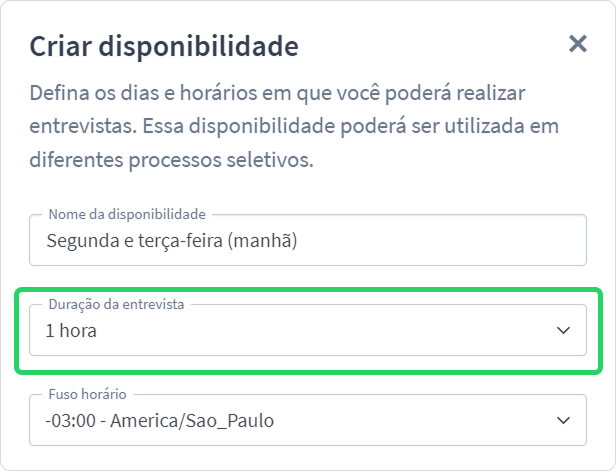Click the "America/Sao_Paulo" text in timezone selector
Viewport: 616px width, 471px height.
(x=192, y=422)
